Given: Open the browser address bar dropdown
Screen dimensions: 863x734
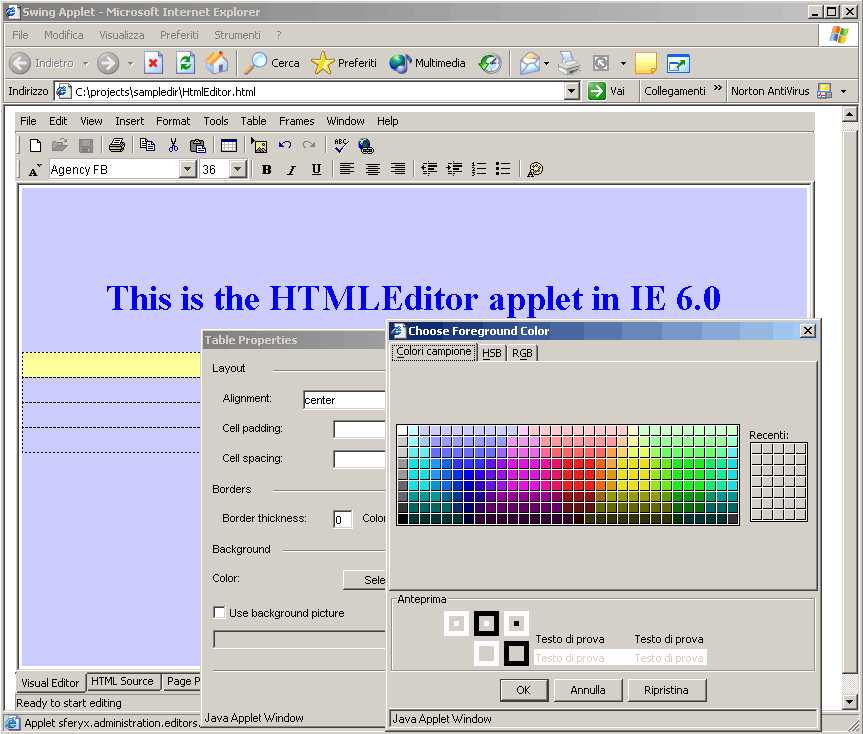Looking at the screenshot, I should pos(571,91).
